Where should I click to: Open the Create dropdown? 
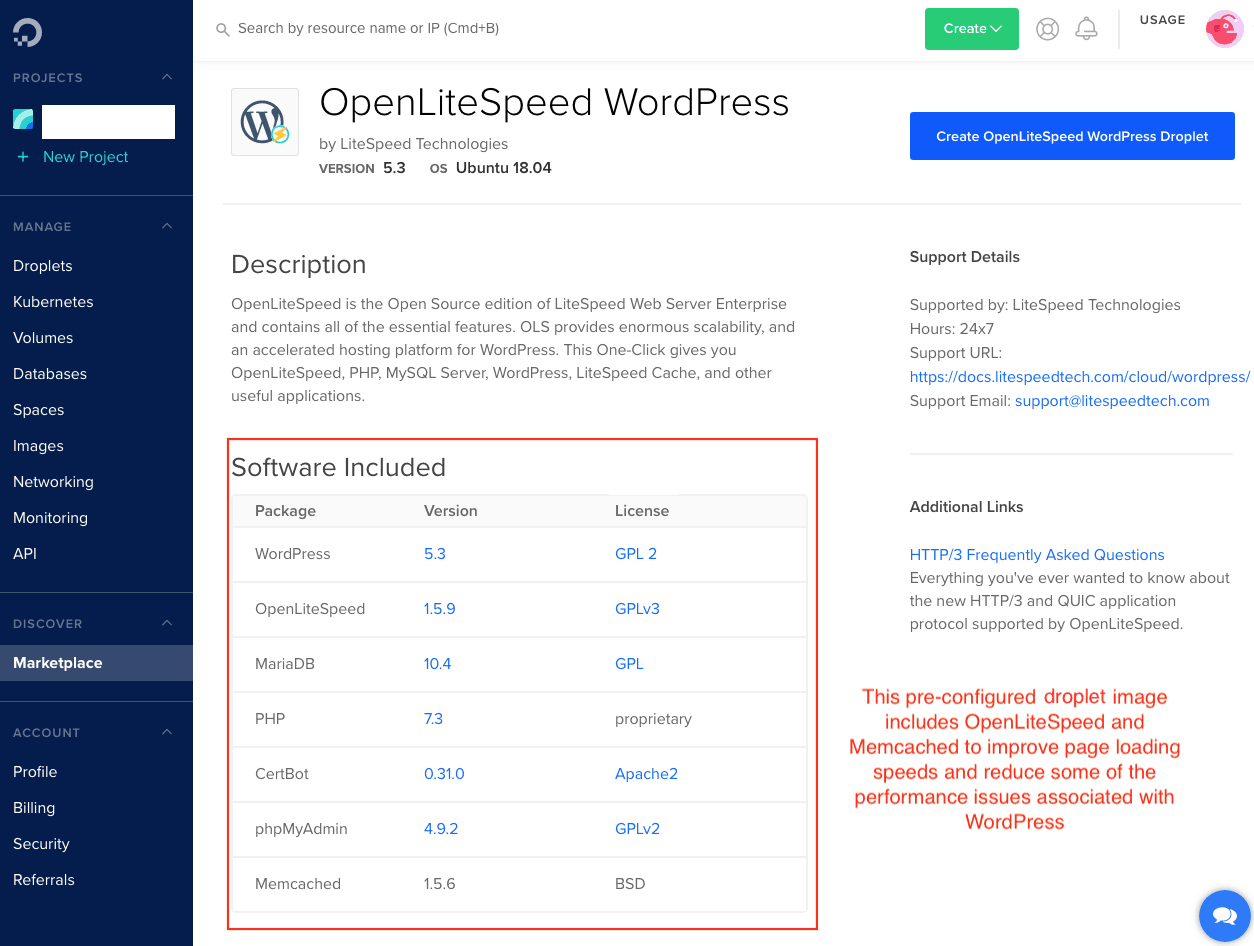972,29
